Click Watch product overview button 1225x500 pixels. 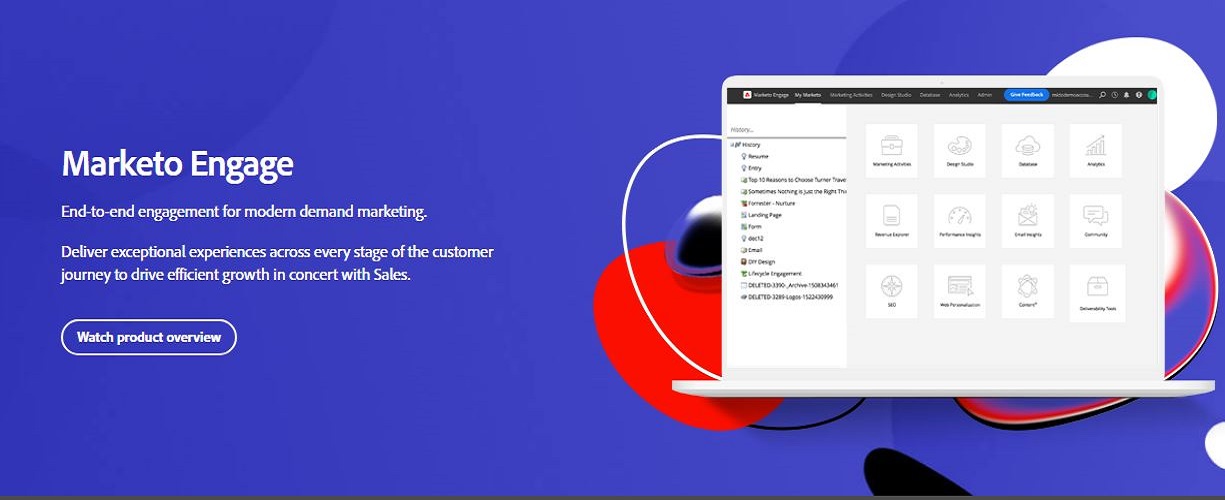149,337
